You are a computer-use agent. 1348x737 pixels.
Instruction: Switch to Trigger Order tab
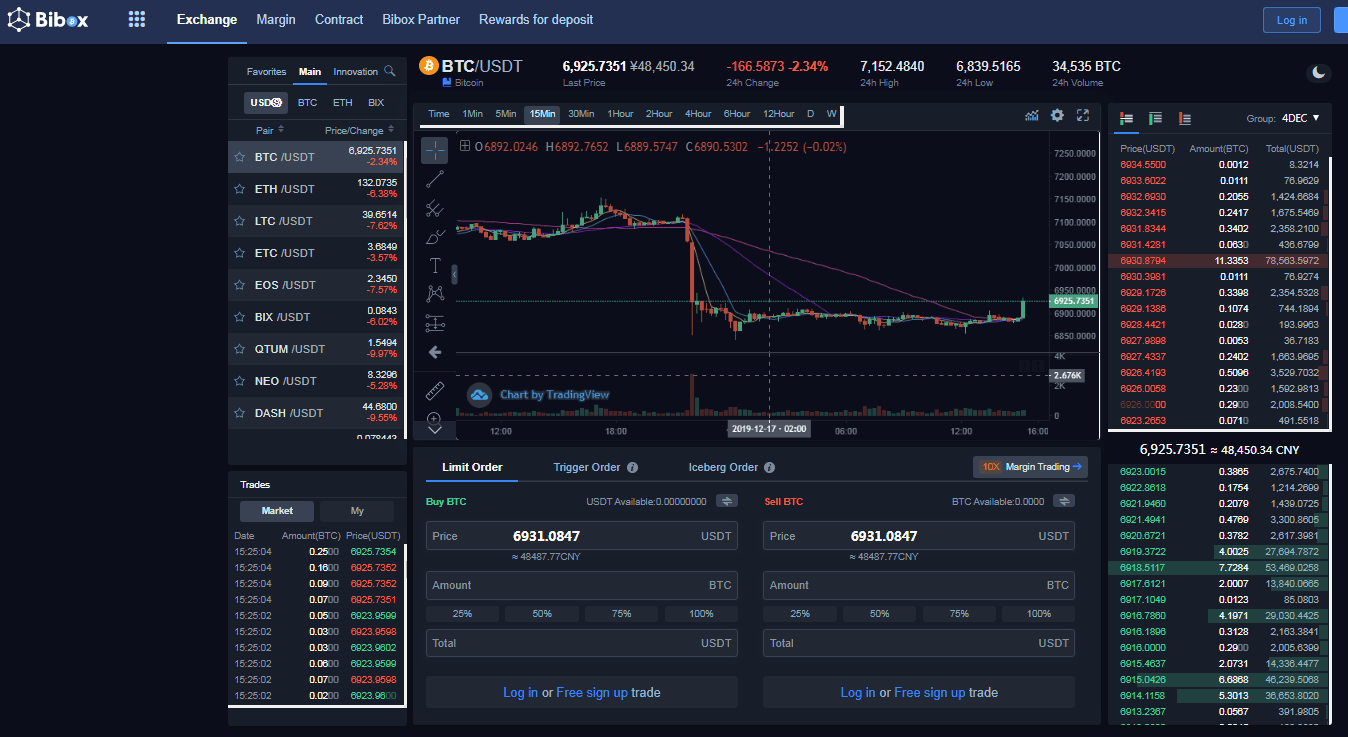(x=587, y=467)
